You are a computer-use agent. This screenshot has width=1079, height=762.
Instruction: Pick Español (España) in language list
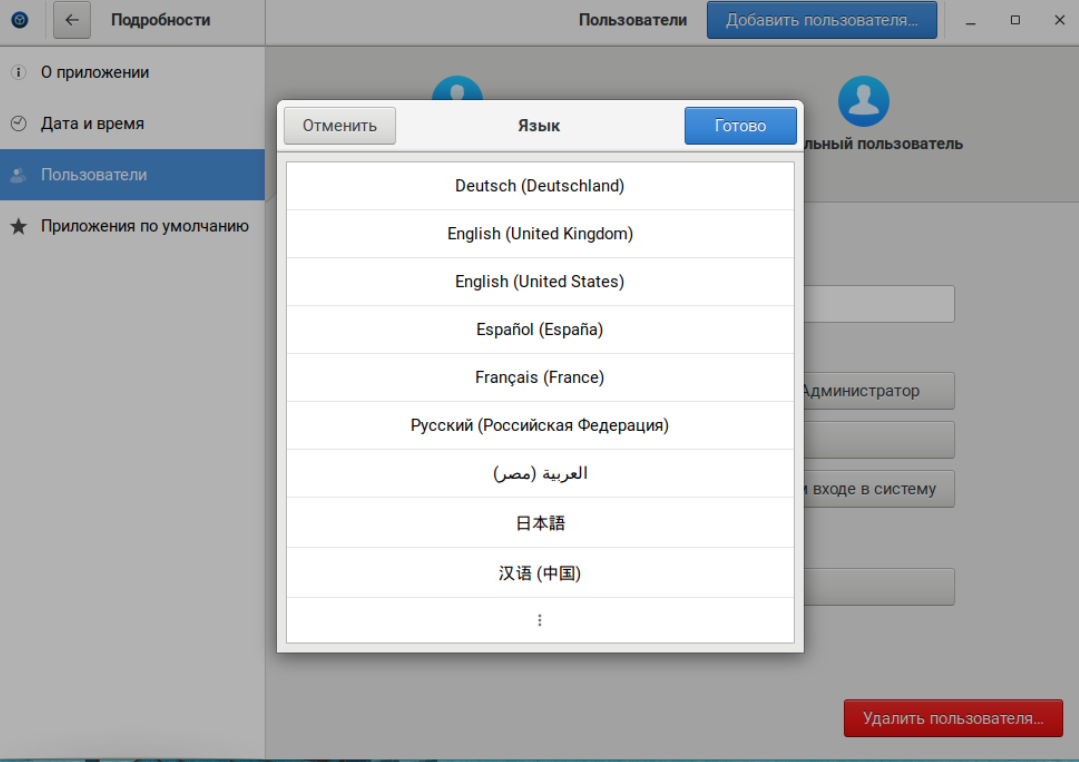[x=540, y=330]
